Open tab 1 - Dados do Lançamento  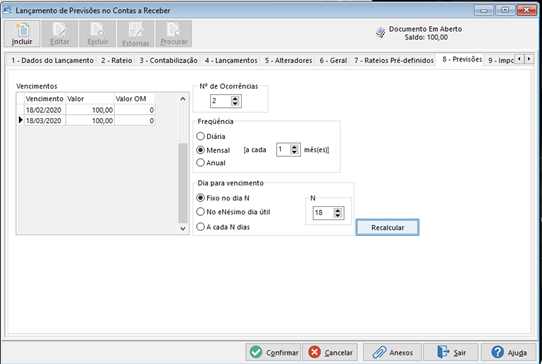(52, 60)
